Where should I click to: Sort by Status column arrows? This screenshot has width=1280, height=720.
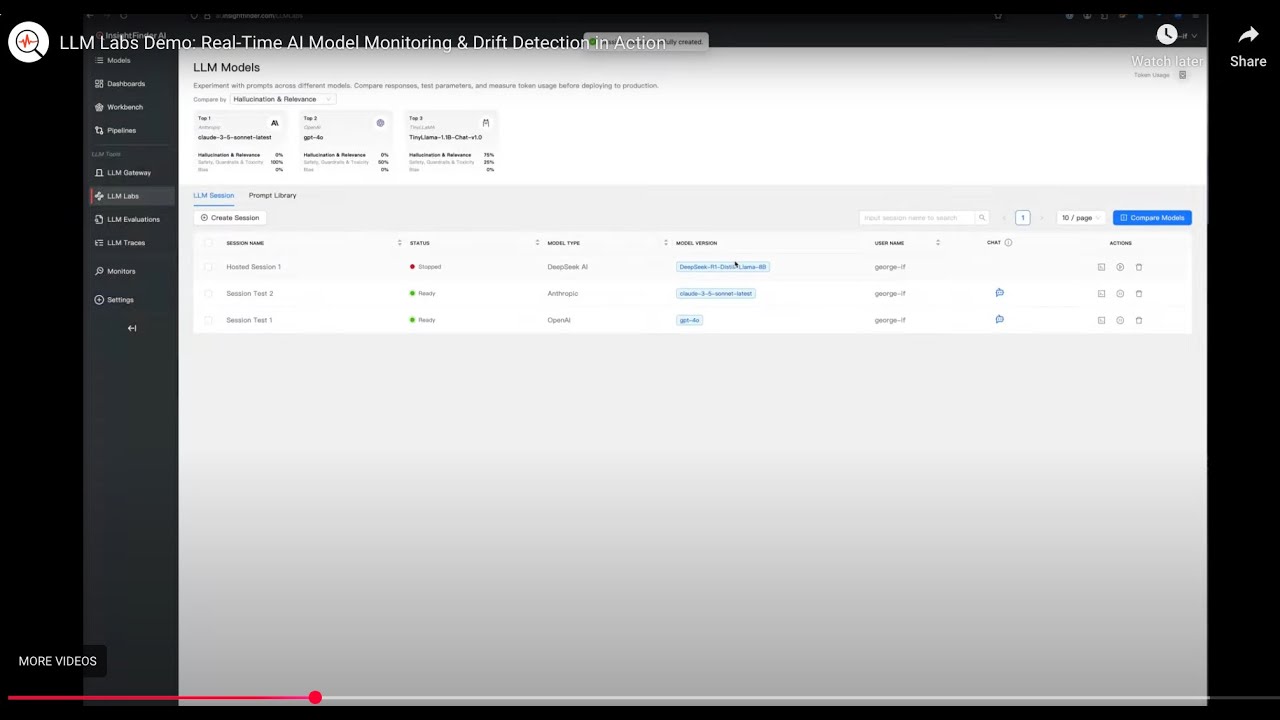(x=537, y=243)
